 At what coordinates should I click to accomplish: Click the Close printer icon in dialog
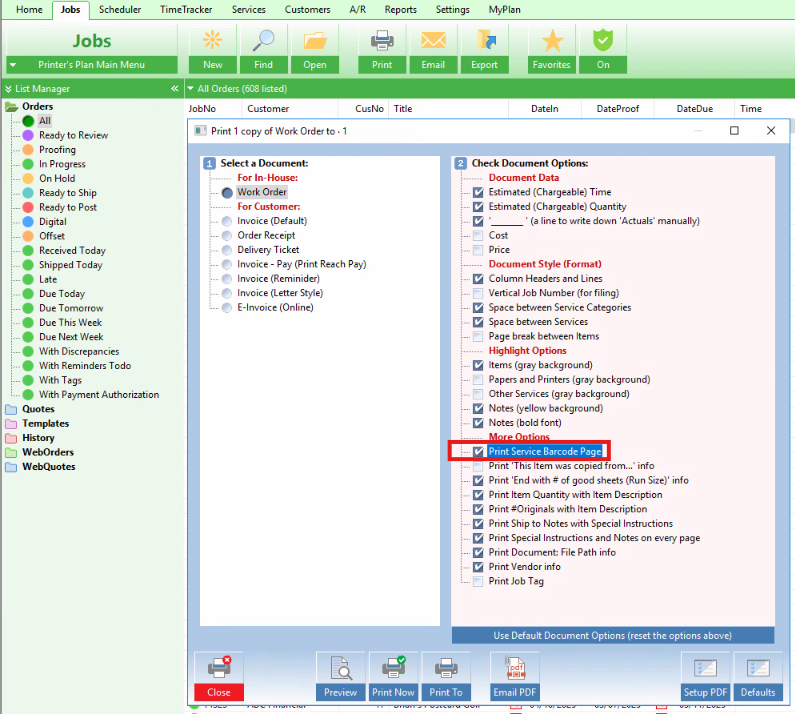219,667
